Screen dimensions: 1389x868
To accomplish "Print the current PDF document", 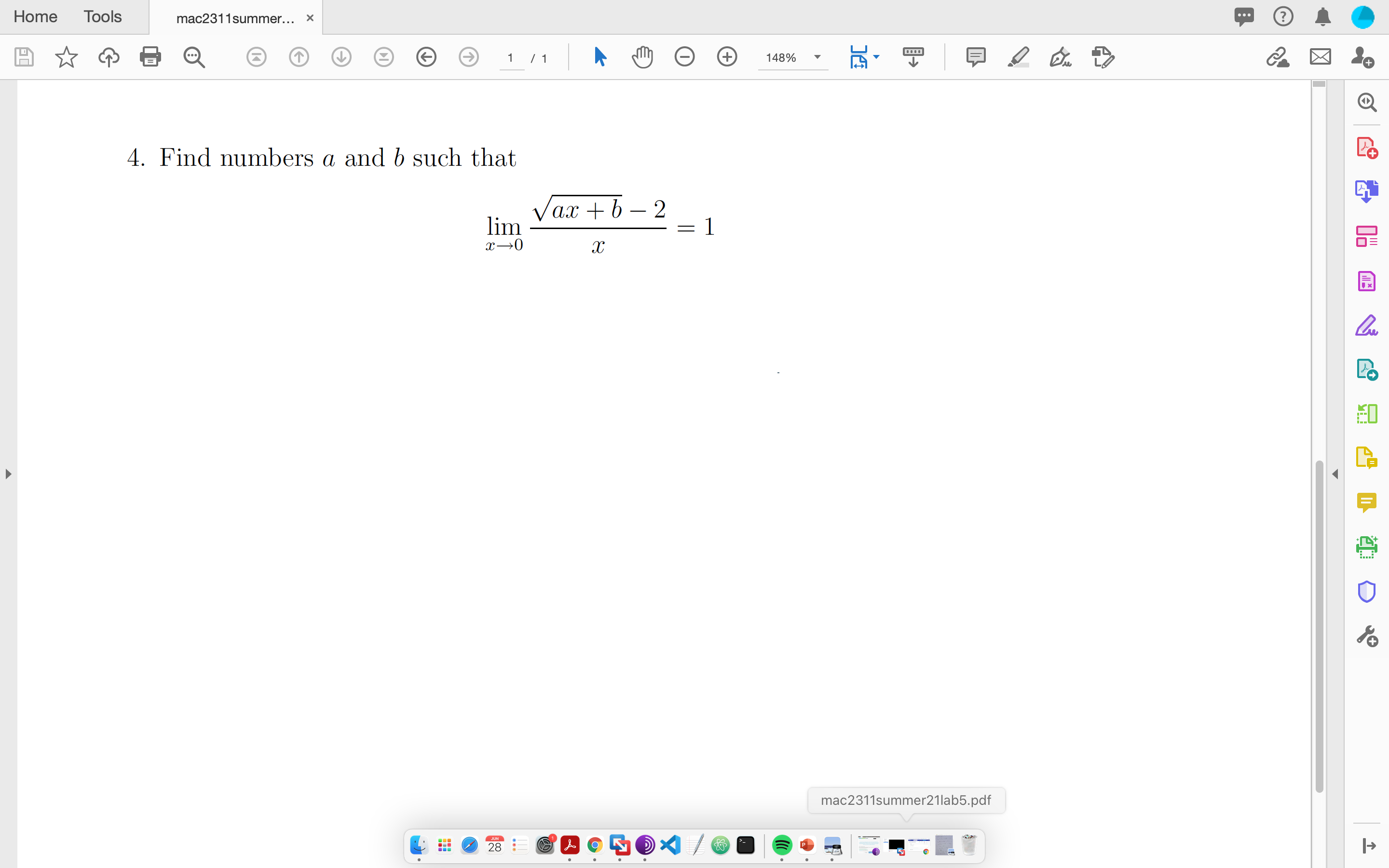I will 150,57.
